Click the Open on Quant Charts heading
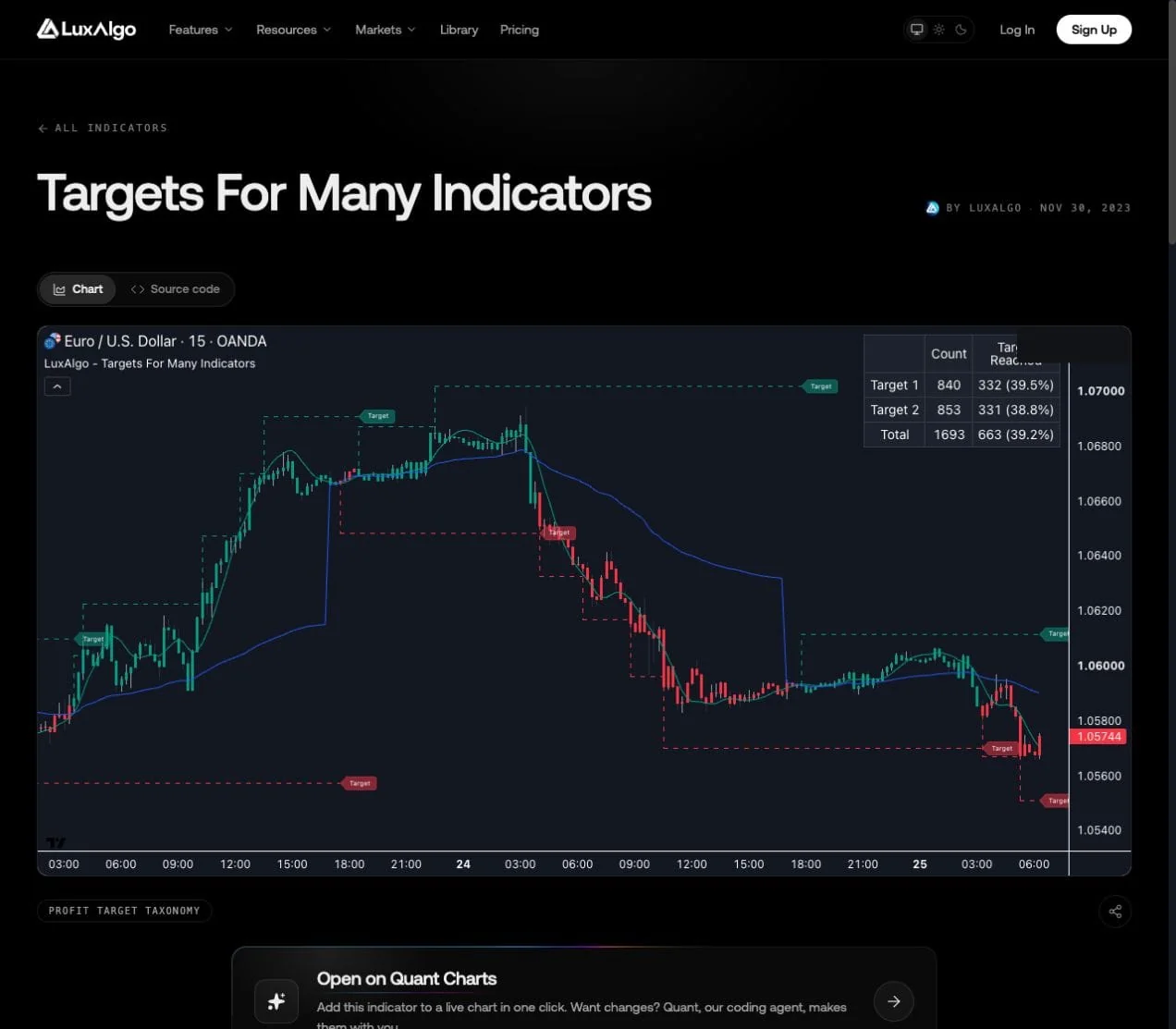Screen dimensions: 1176x1029 407,979
